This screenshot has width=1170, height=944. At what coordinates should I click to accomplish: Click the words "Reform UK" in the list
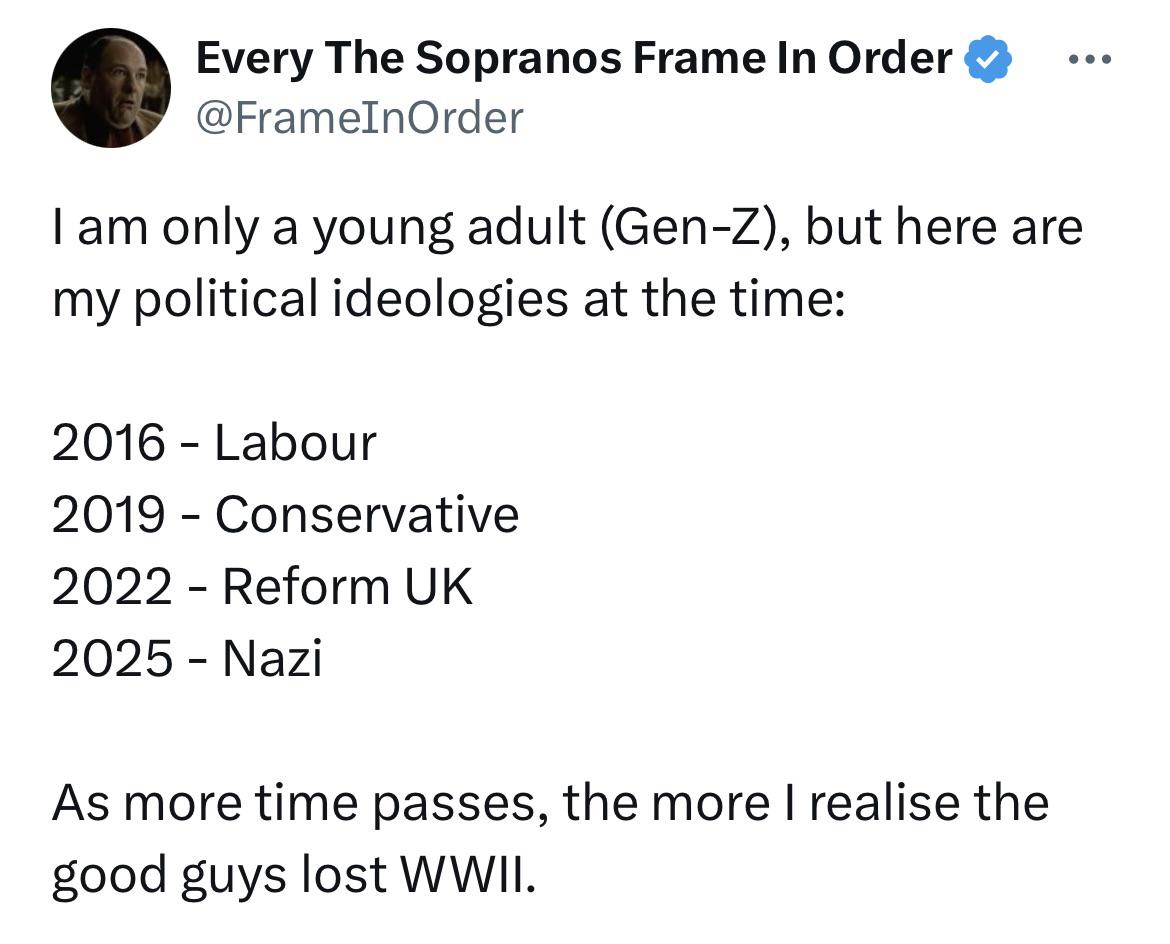(347, 587)
